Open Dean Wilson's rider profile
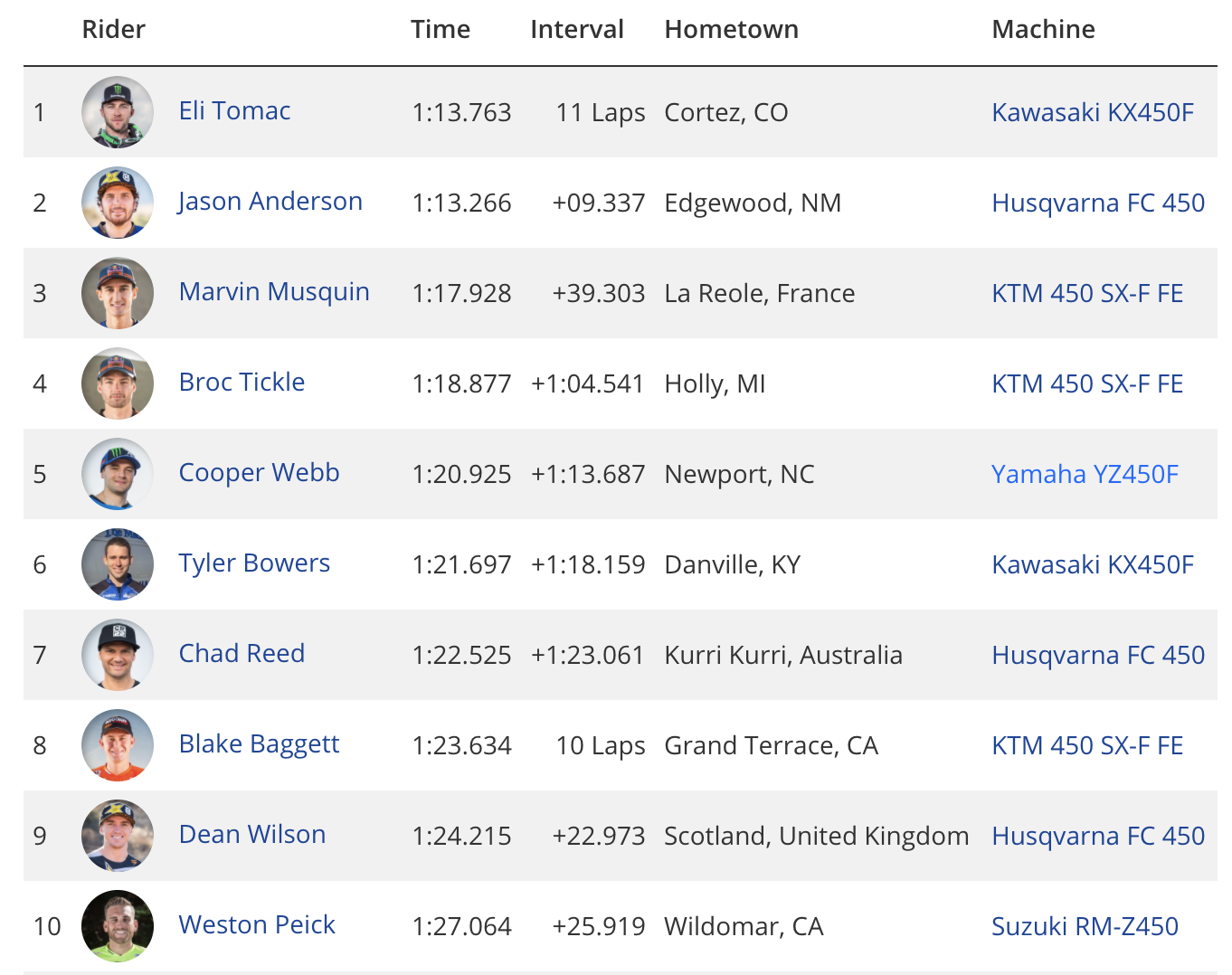This screenshot has width=1232, height=975. pyautogui.click(x=252, y=835)
